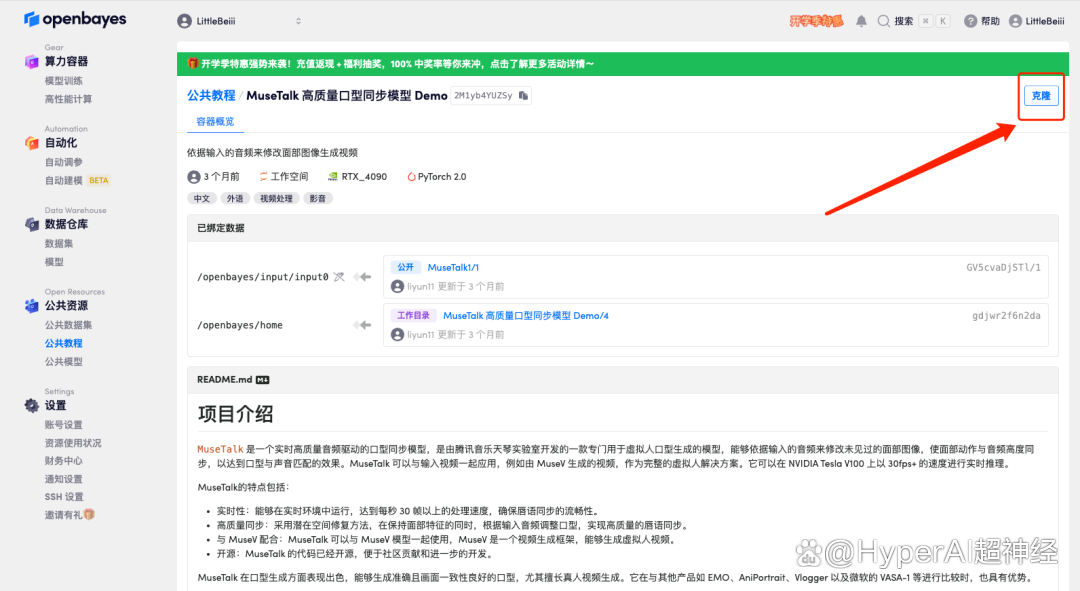Click the gift icon in the green banner
Viewport: 1080px width, 591px height.
tap(193, 63)
